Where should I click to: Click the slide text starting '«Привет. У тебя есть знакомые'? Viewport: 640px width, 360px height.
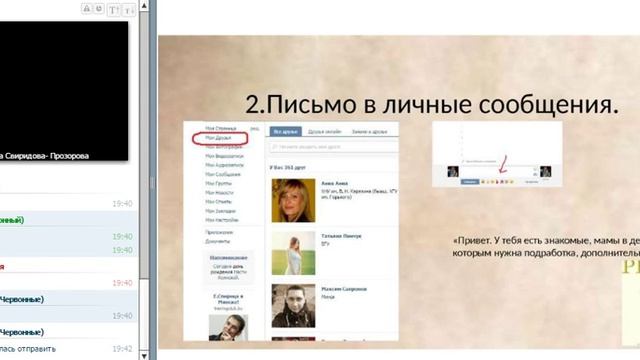(546, 247)
